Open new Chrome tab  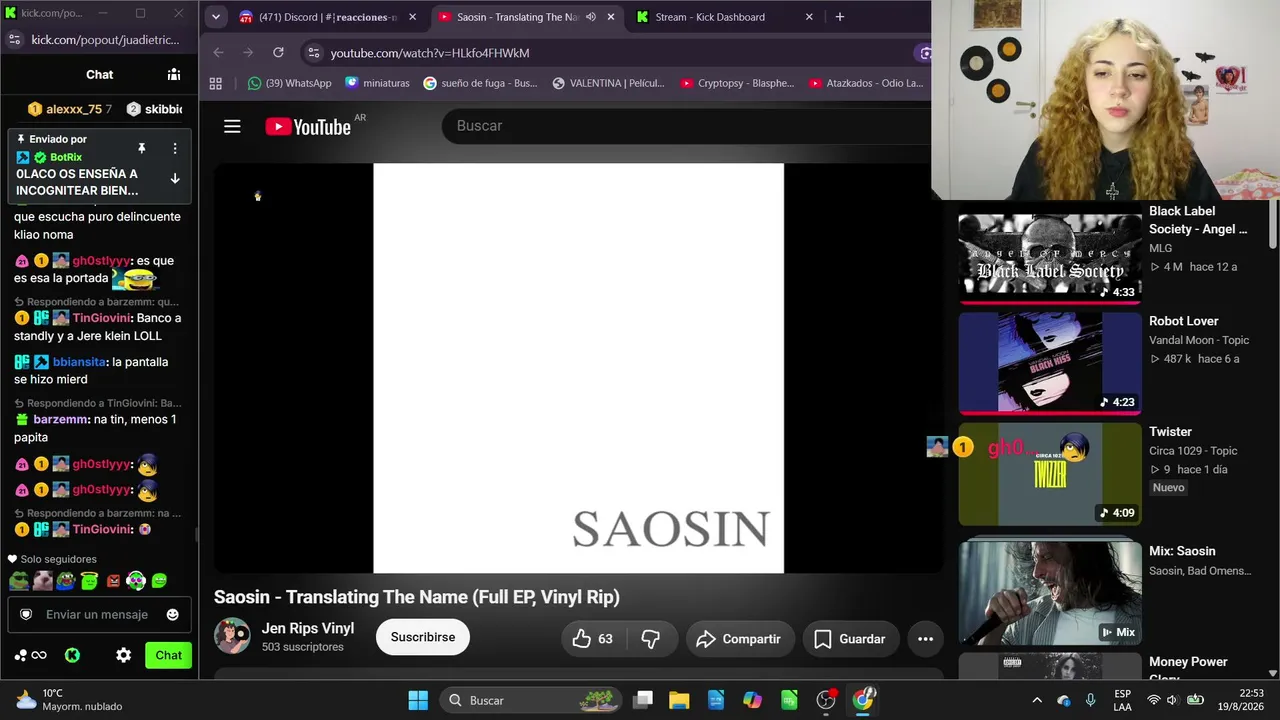839,17
